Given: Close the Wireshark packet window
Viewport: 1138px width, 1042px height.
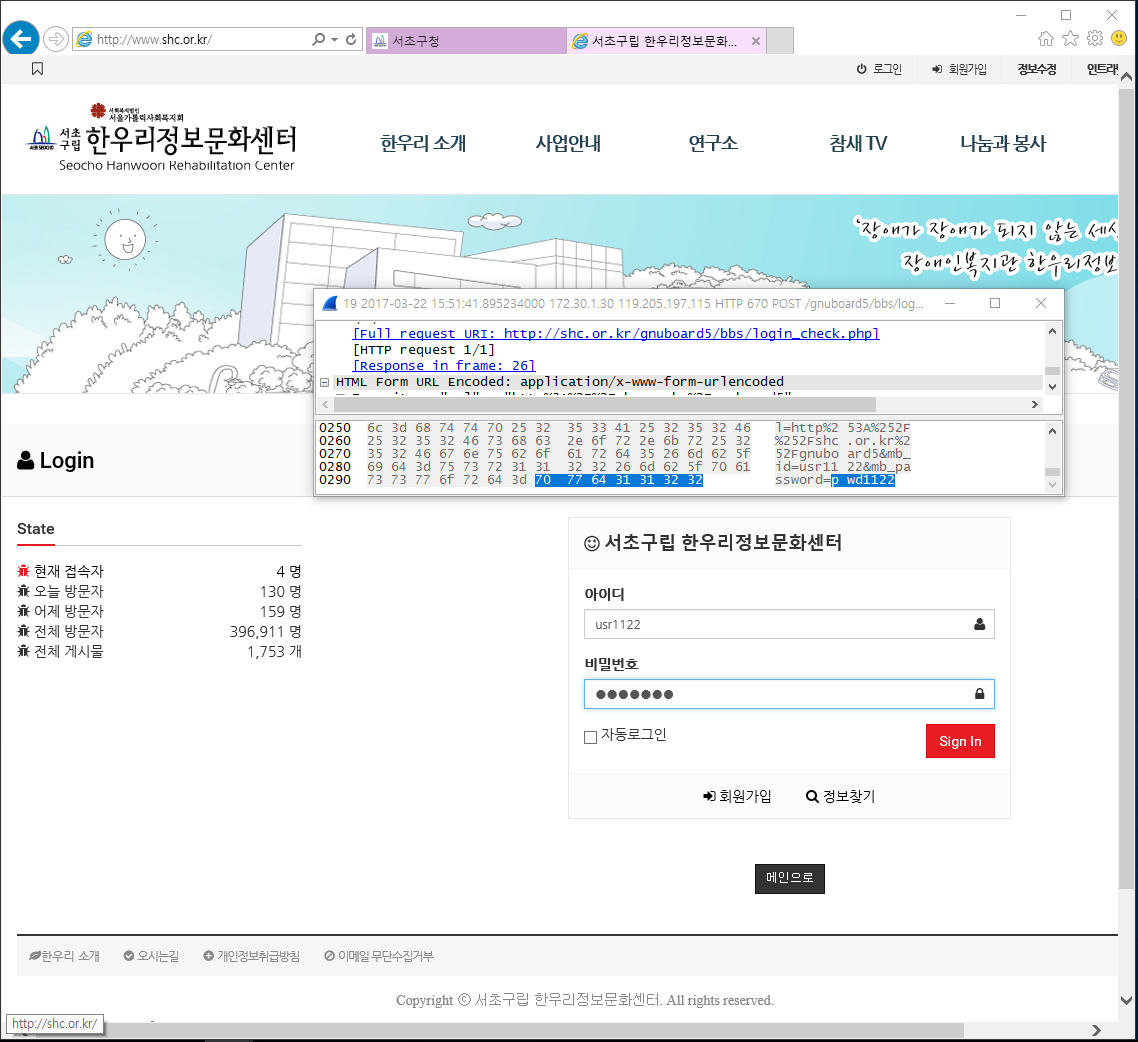Looking at the screenshot, I should tap(1041, 303).
